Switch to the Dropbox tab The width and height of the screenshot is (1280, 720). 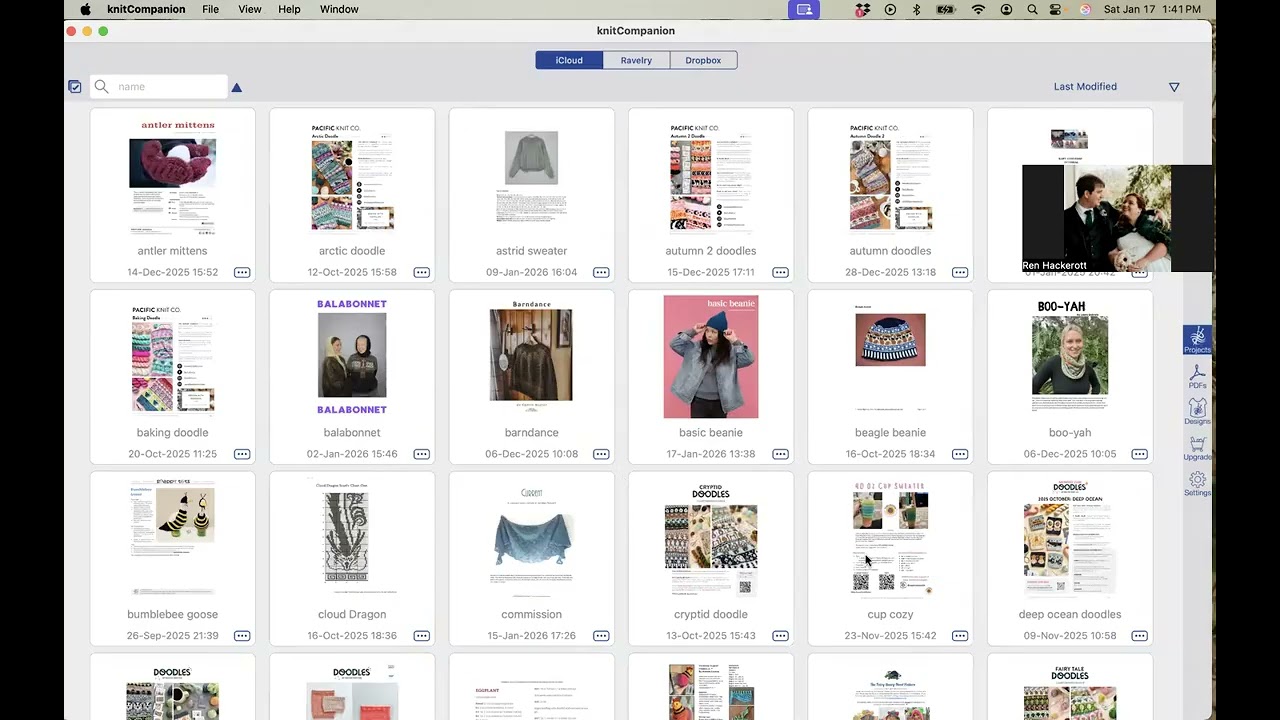click(703, 60)
